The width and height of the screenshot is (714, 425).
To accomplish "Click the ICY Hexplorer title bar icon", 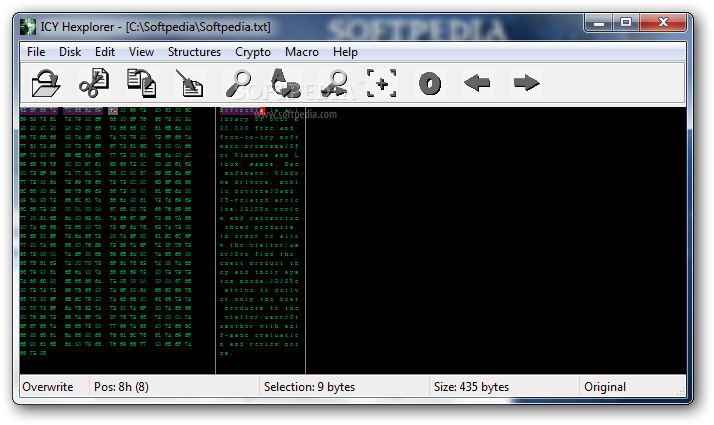I will pyautogui.click(x=28, y=27).
